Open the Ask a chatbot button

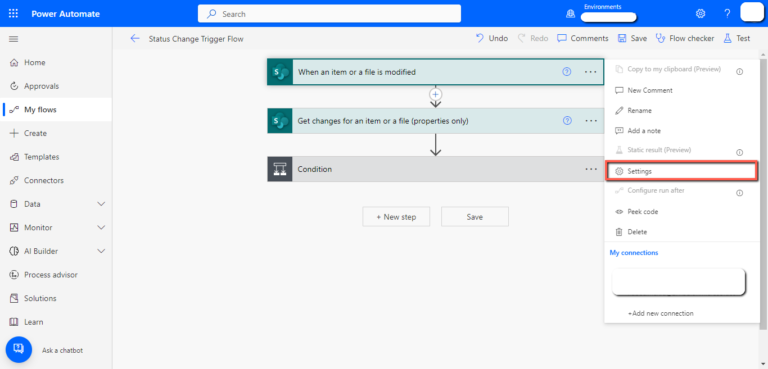(x=19, y=349)
